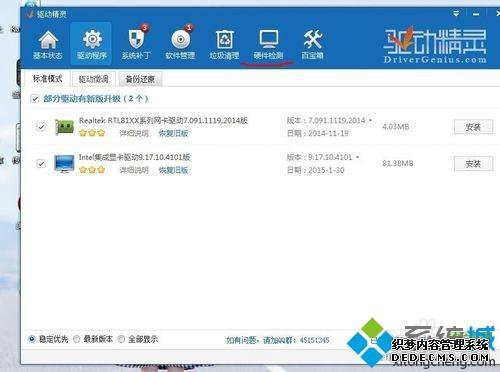The width and height of the screenshot is (500, 372).
Task: Click 安装 button for Intel display driver
Action: [x=473, y=164]
